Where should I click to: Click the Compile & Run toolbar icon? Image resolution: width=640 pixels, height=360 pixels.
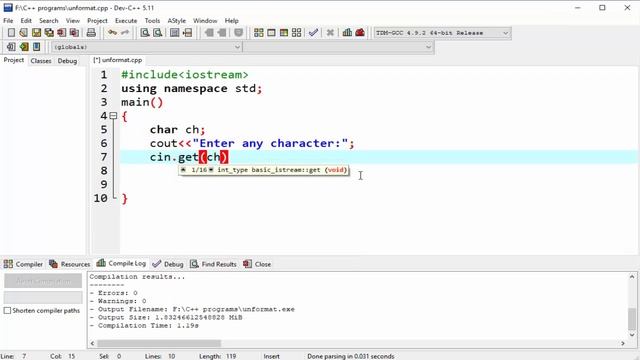point(284,33)
